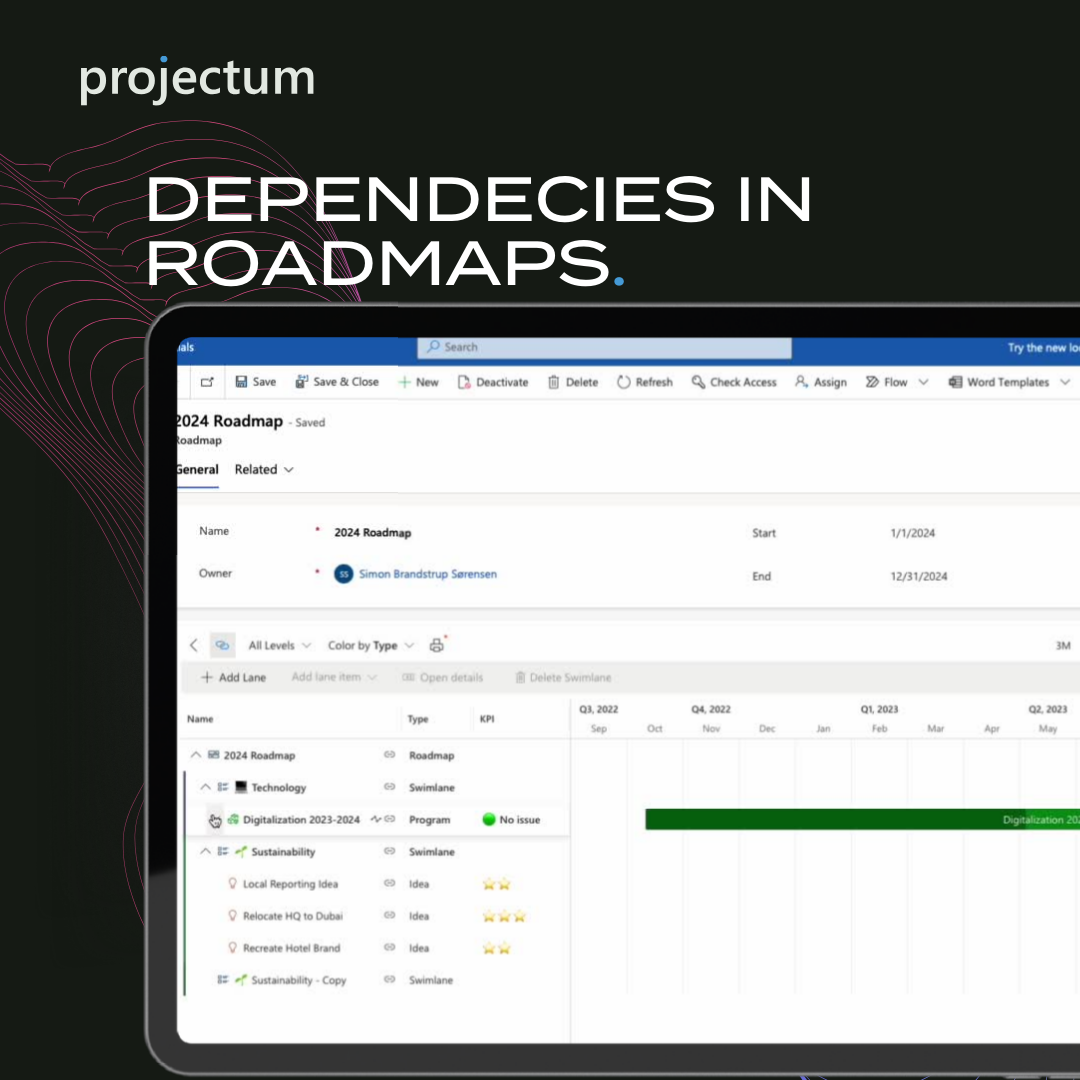Expand the Word Templates chevron
The height and width of the screenshot is (1080, 1080).
(x=1065, y=382)
